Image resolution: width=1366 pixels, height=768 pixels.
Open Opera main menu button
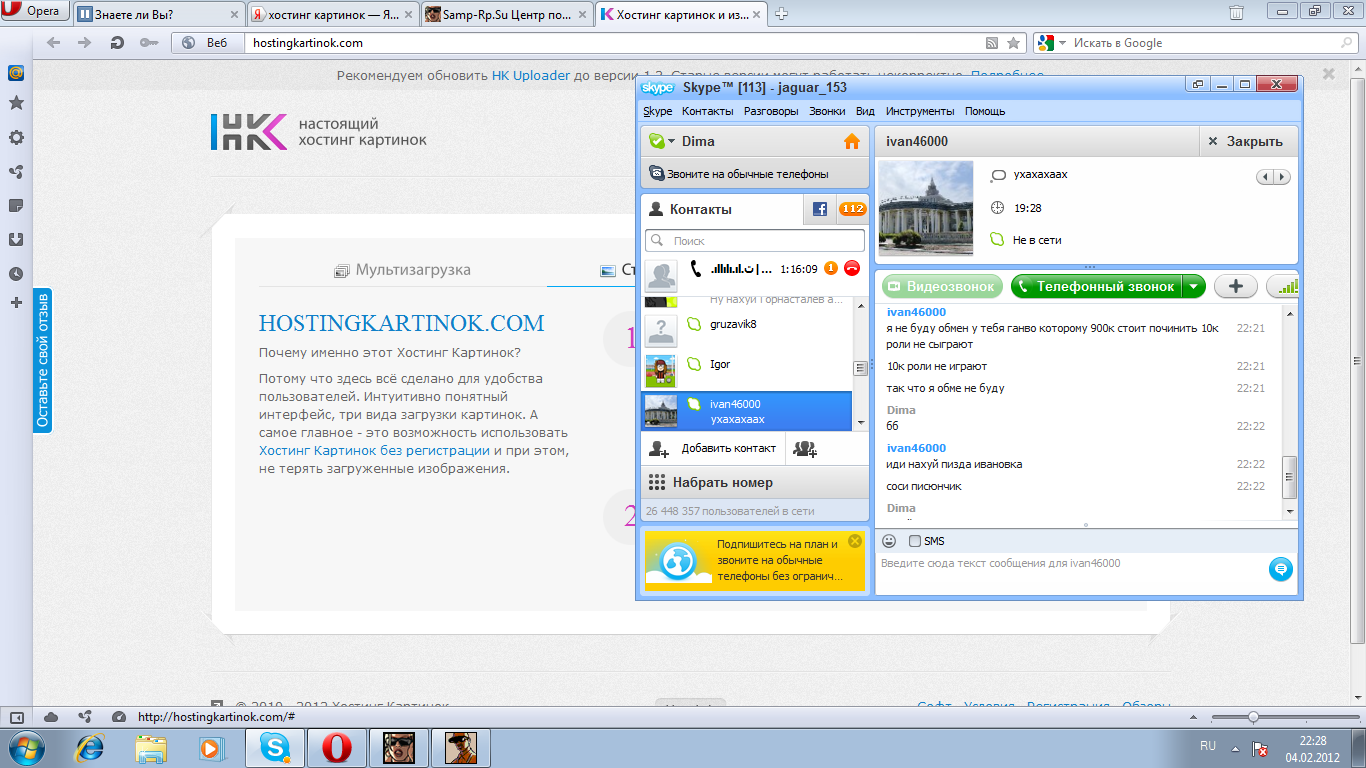click(x=35, y=12)
